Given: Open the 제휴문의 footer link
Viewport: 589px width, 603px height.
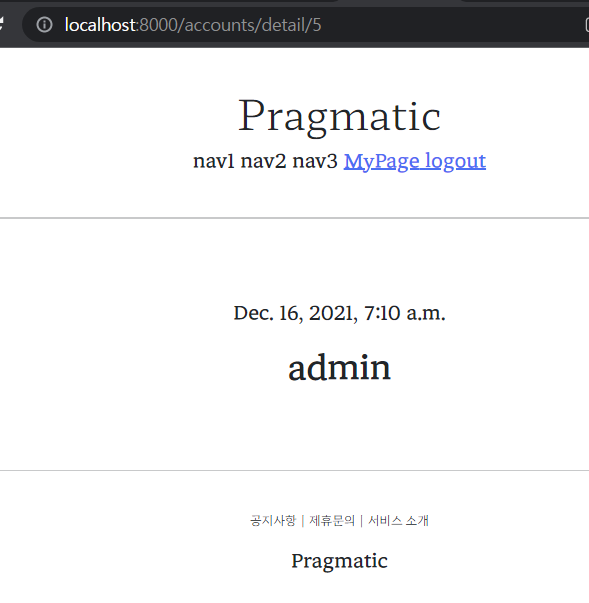Looking at the screenshot, I should (x=332, y=521).
